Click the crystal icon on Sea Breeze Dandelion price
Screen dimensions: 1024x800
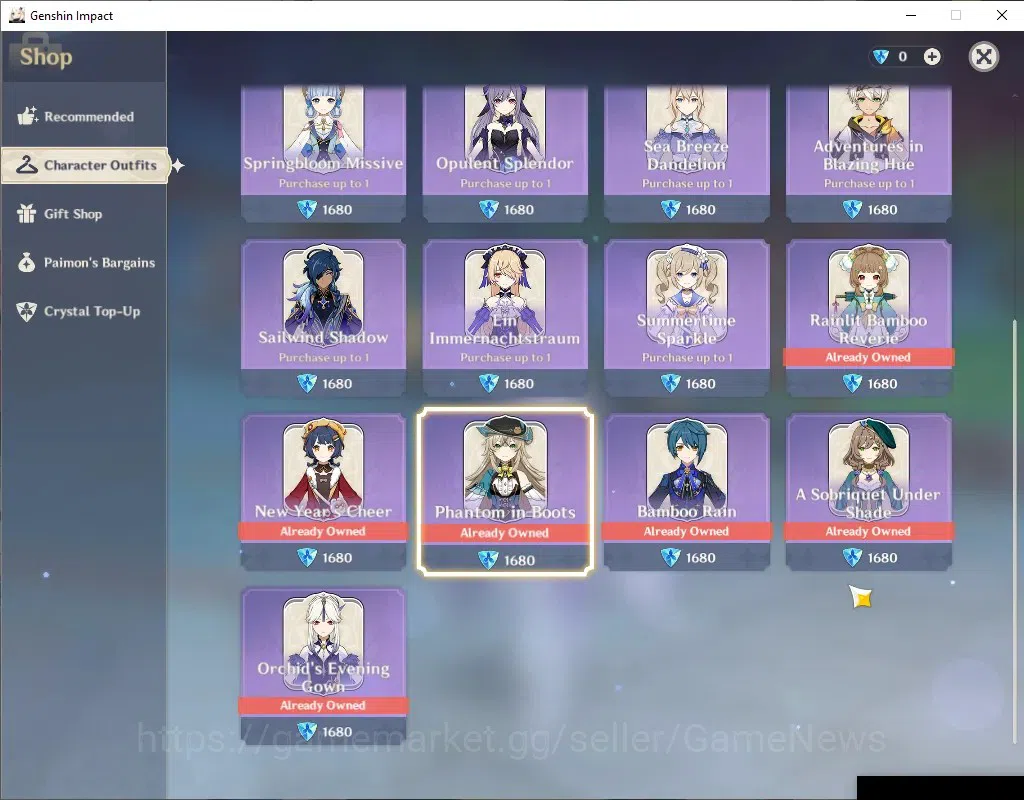click(x=670, y=210)
